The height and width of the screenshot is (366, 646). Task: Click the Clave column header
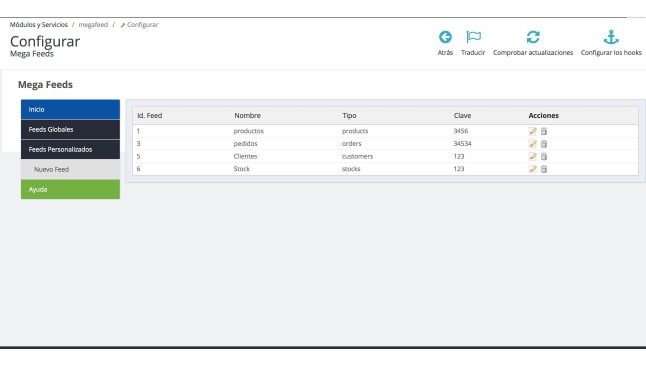coord(462,115)
